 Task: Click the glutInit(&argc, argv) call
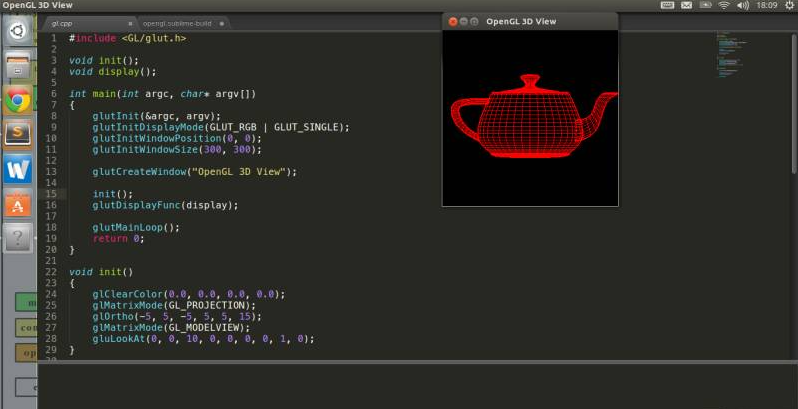pyautogui.click(x=156, y=116)
